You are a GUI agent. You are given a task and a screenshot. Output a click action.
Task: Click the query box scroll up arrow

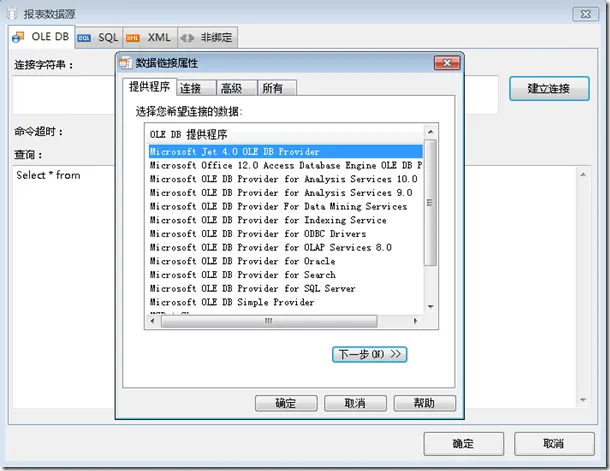(583, 175)
